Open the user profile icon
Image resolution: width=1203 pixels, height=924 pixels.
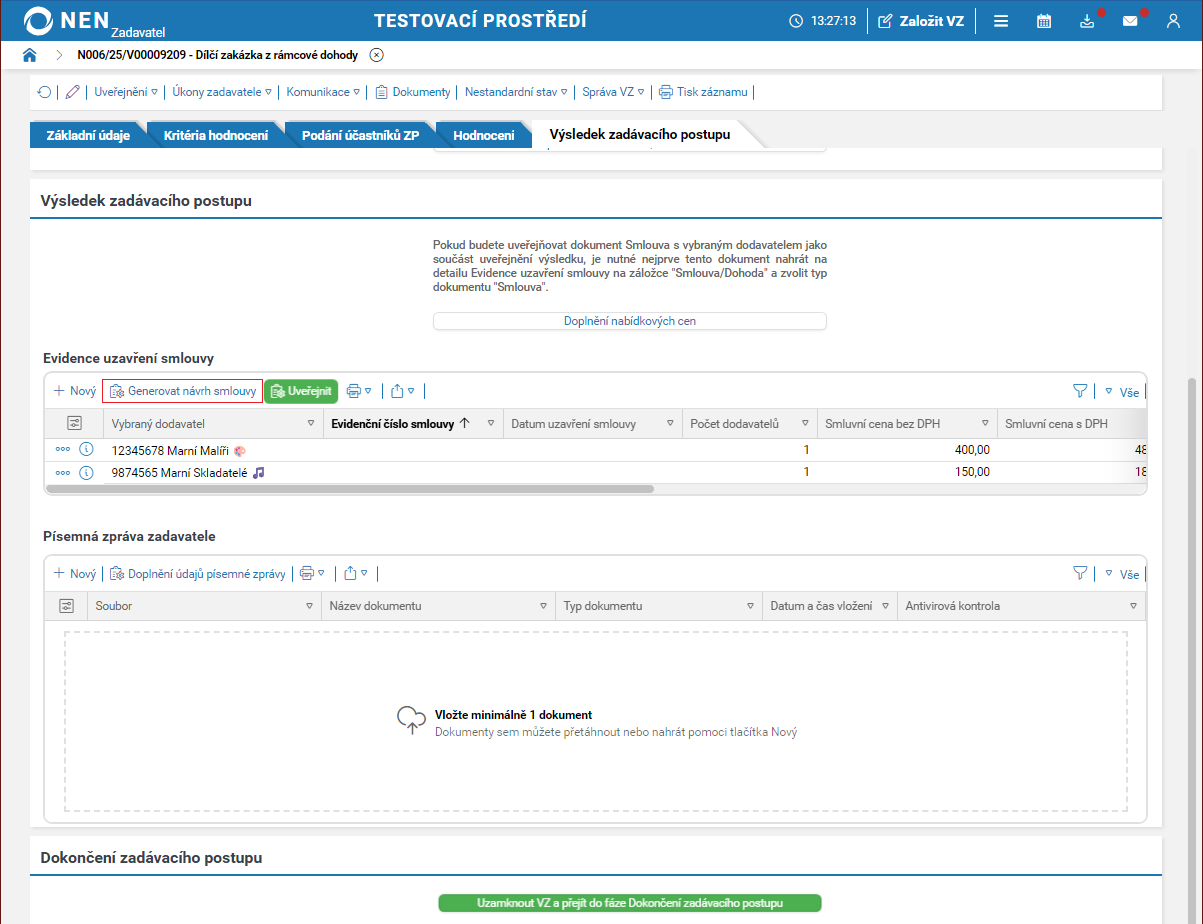point(1174,21)
